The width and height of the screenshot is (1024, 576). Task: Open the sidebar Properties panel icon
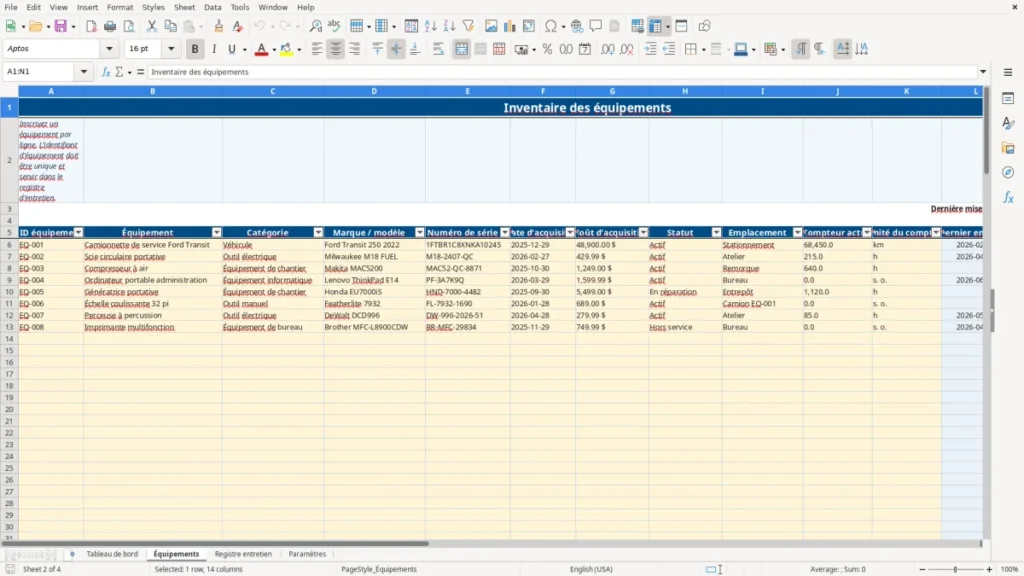pos(1008,99)
